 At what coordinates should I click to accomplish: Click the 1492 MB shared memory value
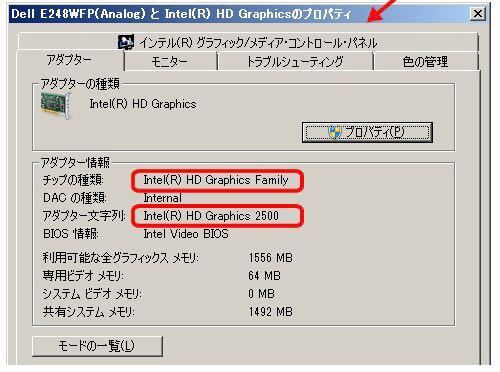point(270,312)
